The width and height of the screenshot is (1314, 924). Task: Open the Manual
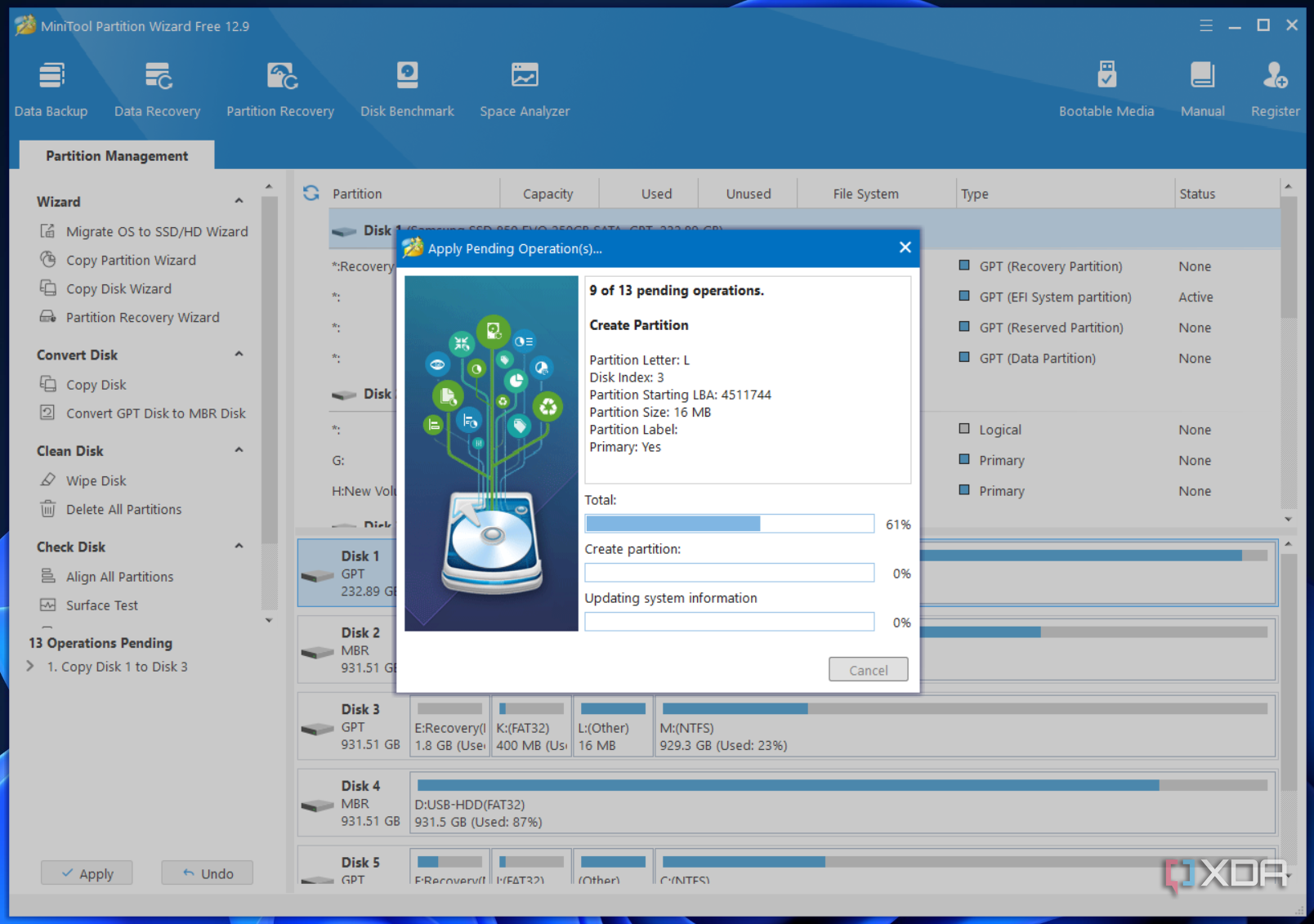pos(1202,90)
